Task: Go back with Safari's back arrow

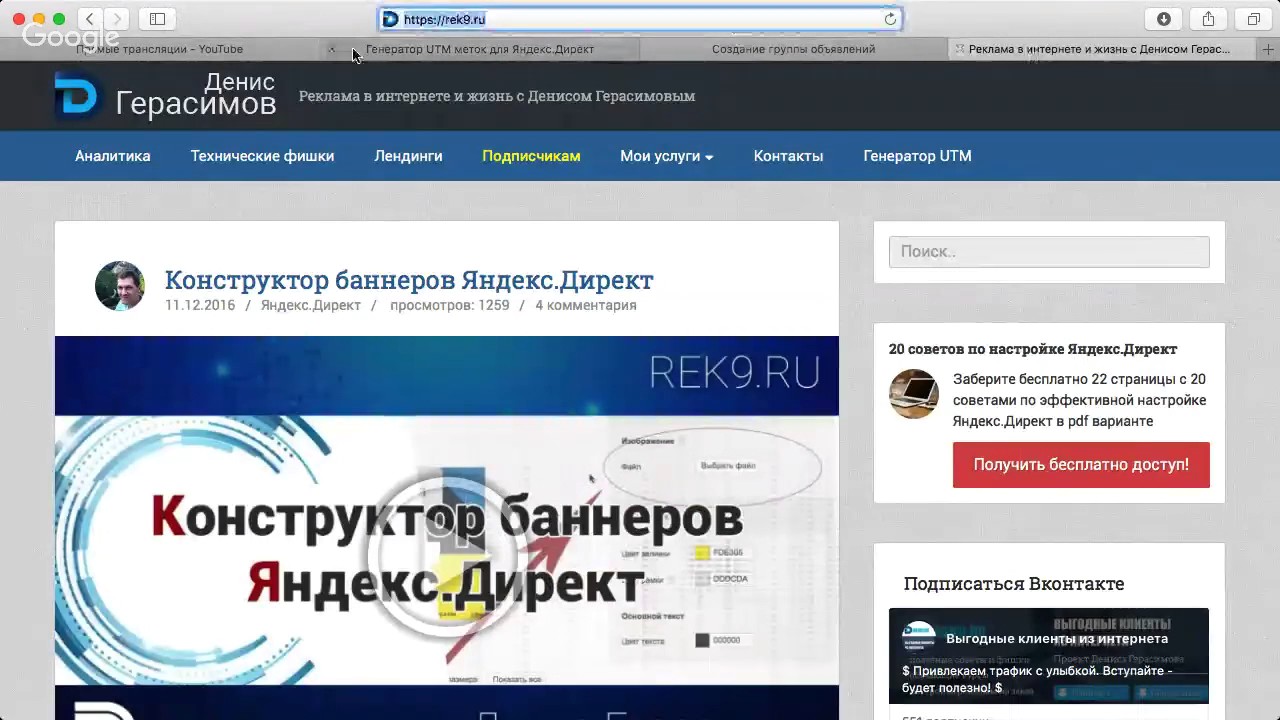Action: point(90,19)
